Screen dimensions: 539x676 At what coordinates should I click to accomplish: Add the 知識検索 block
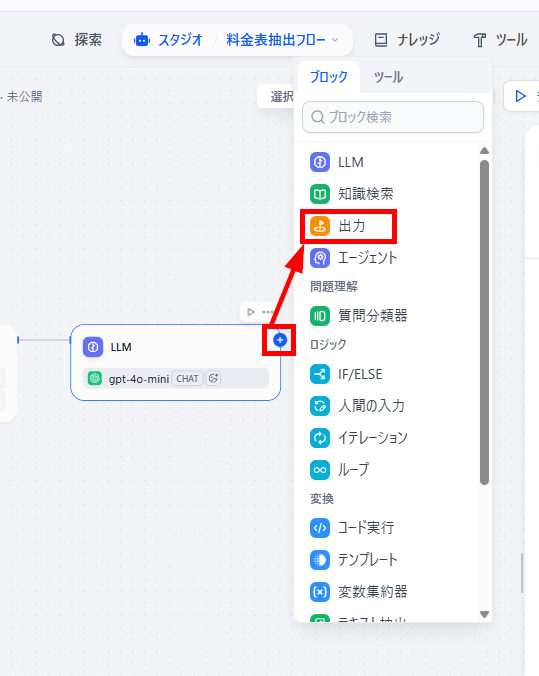pos(390,194)
